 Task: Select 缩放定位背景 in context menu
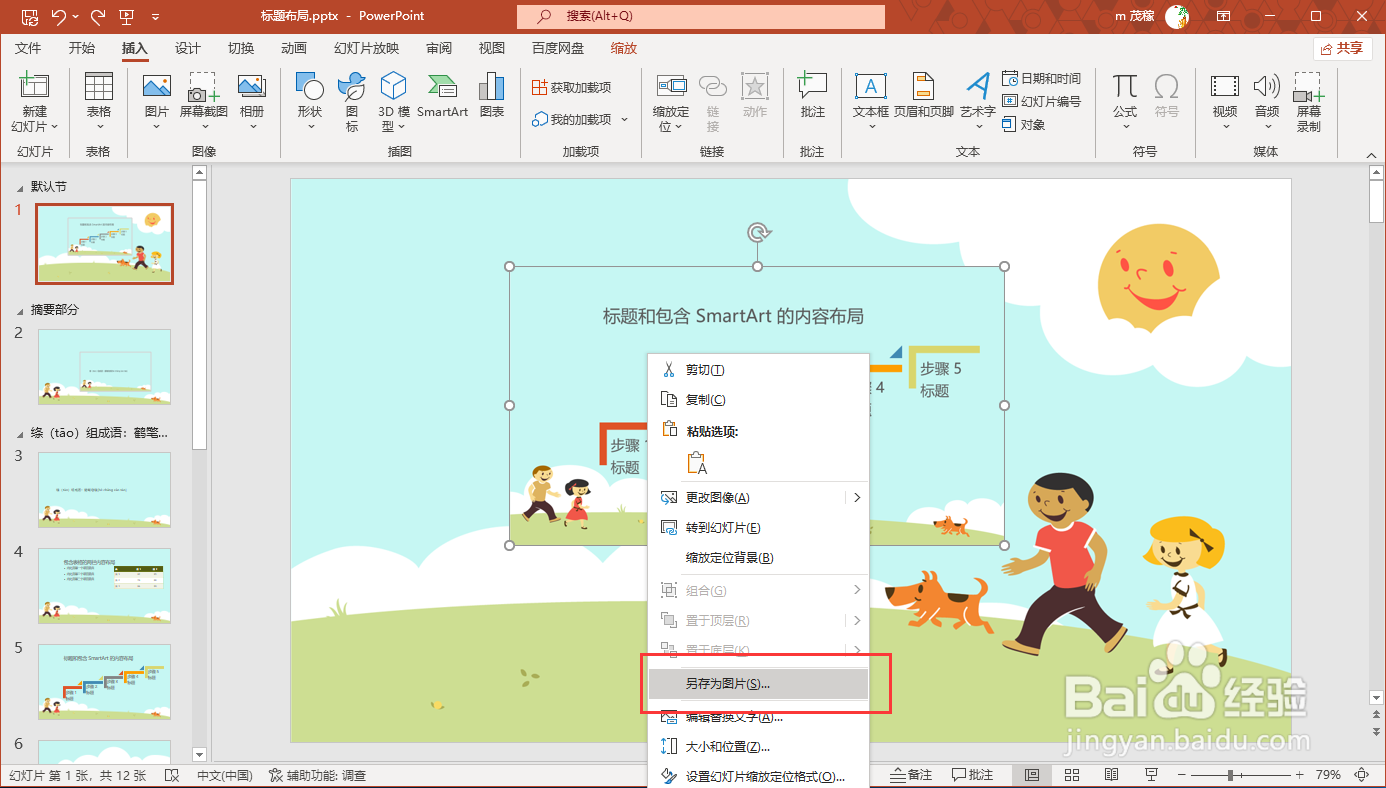pos(758,558)
